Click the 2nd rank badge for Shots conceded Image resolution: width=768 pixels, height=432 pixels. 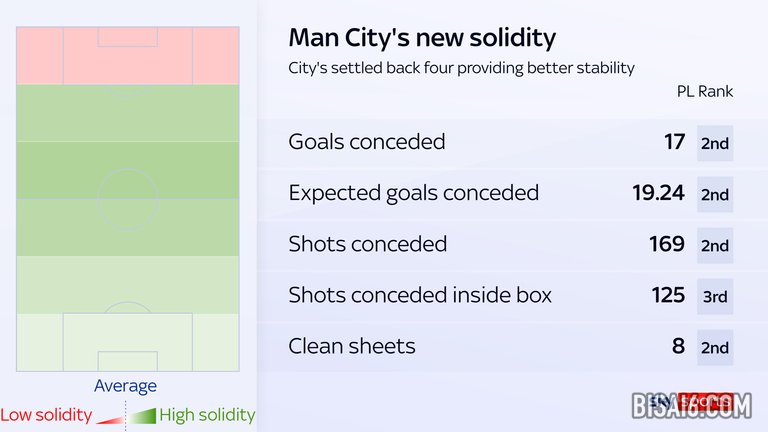[715, 245]
